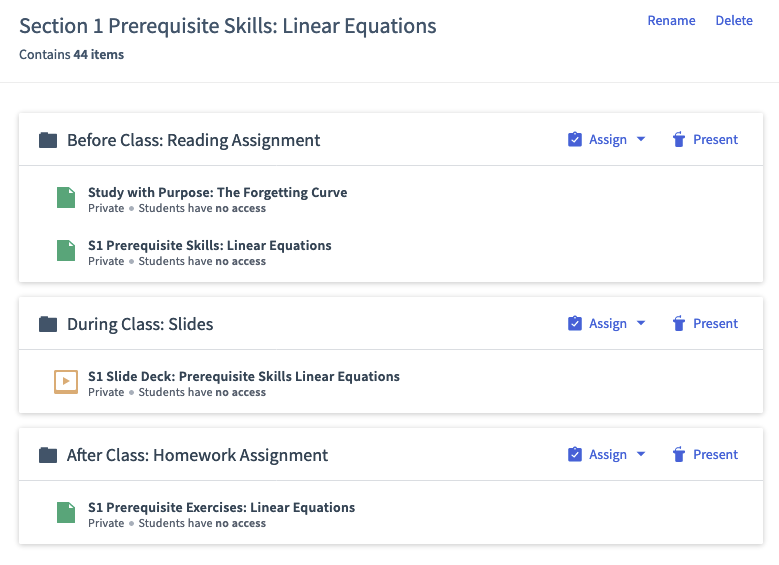Screen dimensions: 779x565
Task: Present the Before Class Reading Assignment
Action: (705, 140)
